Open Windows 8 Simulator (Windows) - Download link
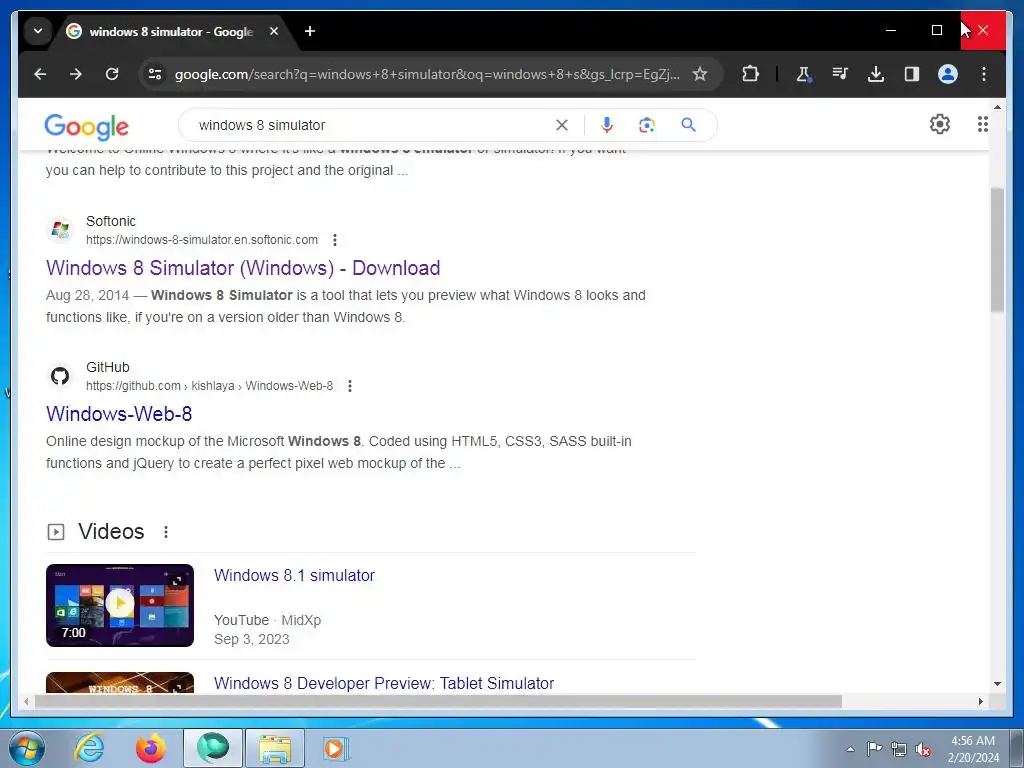 (243, 268)
